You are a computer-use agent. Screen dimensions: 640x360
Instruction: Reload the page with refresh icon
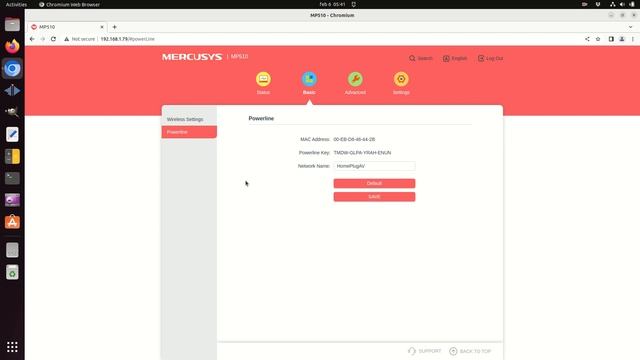click(53, 39)
